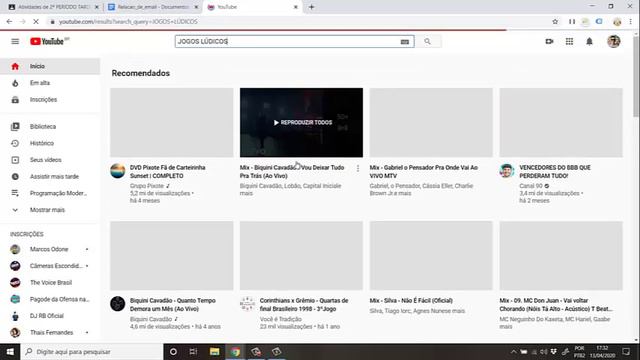Screen dimensions: 640x360
Task: Open Mix - Gabriel o Pensador title
Action: coord(424,171)
